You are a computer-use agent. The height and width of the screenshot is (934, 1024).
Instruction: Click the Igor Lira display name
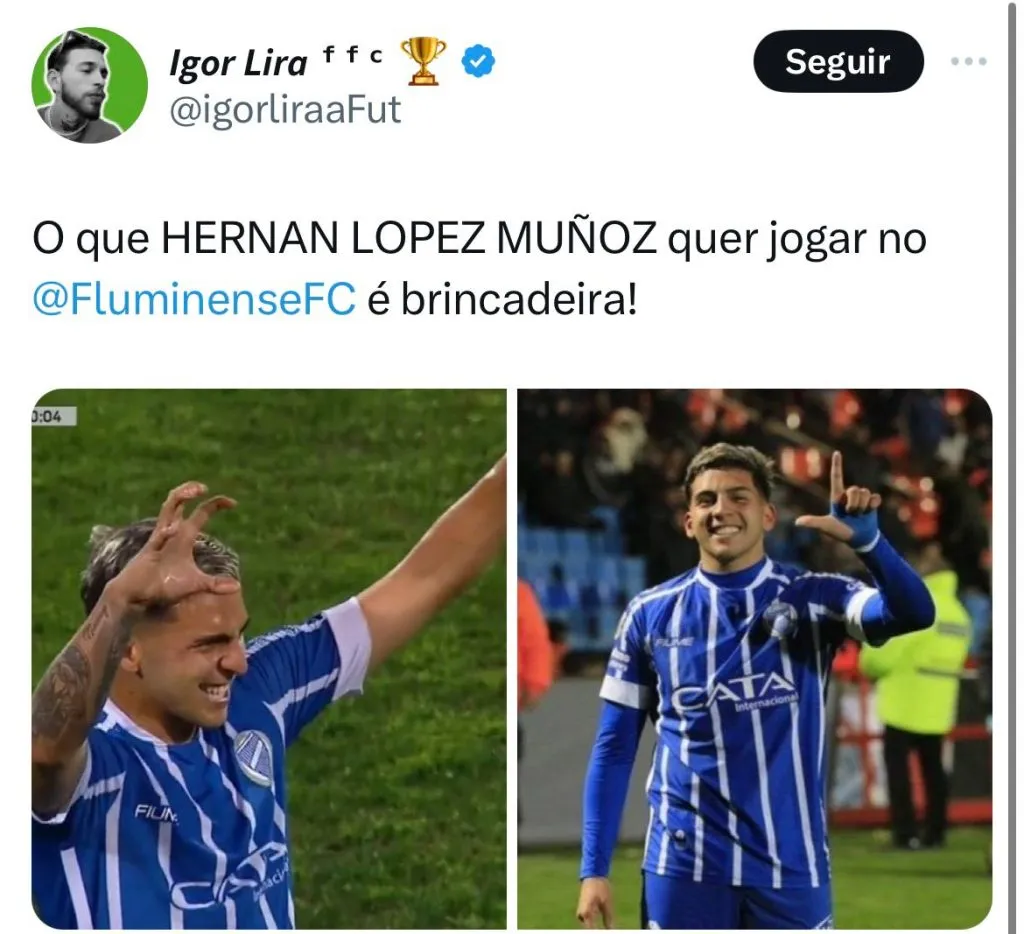238,63
